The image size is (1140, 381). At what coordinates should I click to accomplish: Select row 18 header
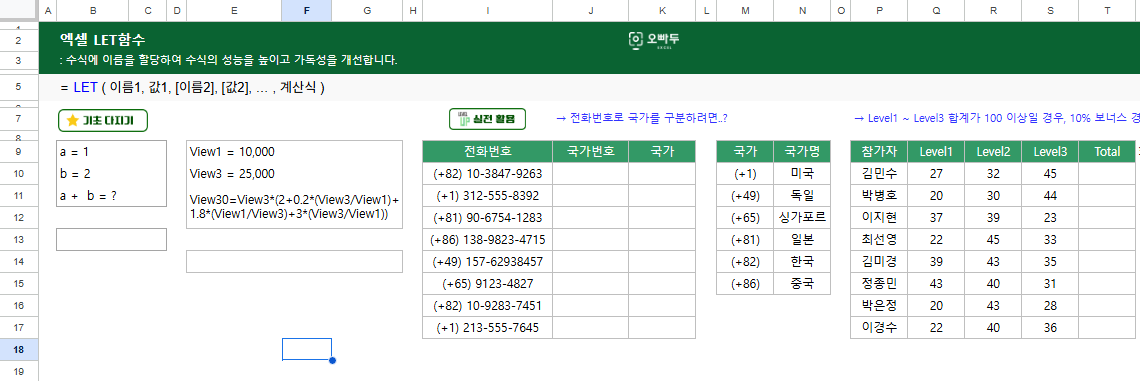pos(19,350)
